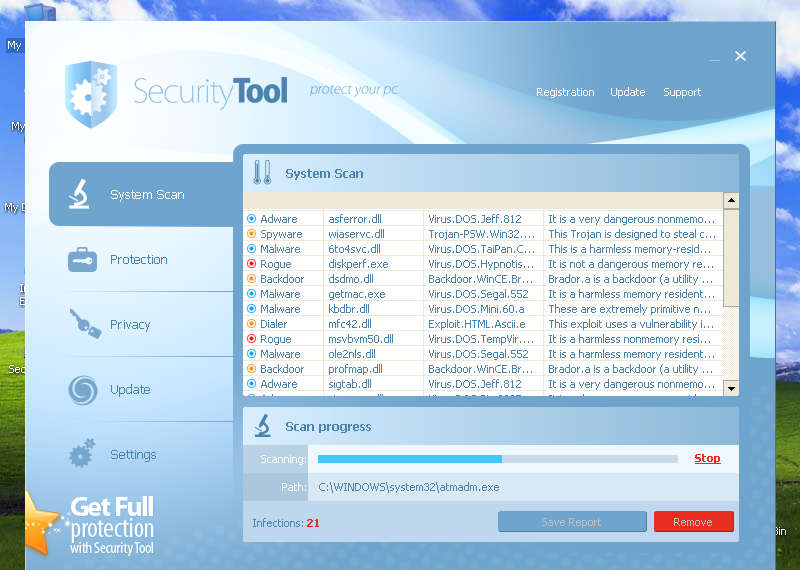The image size is (800, 570).
Task: Select the ole2nls.dll file name
Action: point(352,354)
